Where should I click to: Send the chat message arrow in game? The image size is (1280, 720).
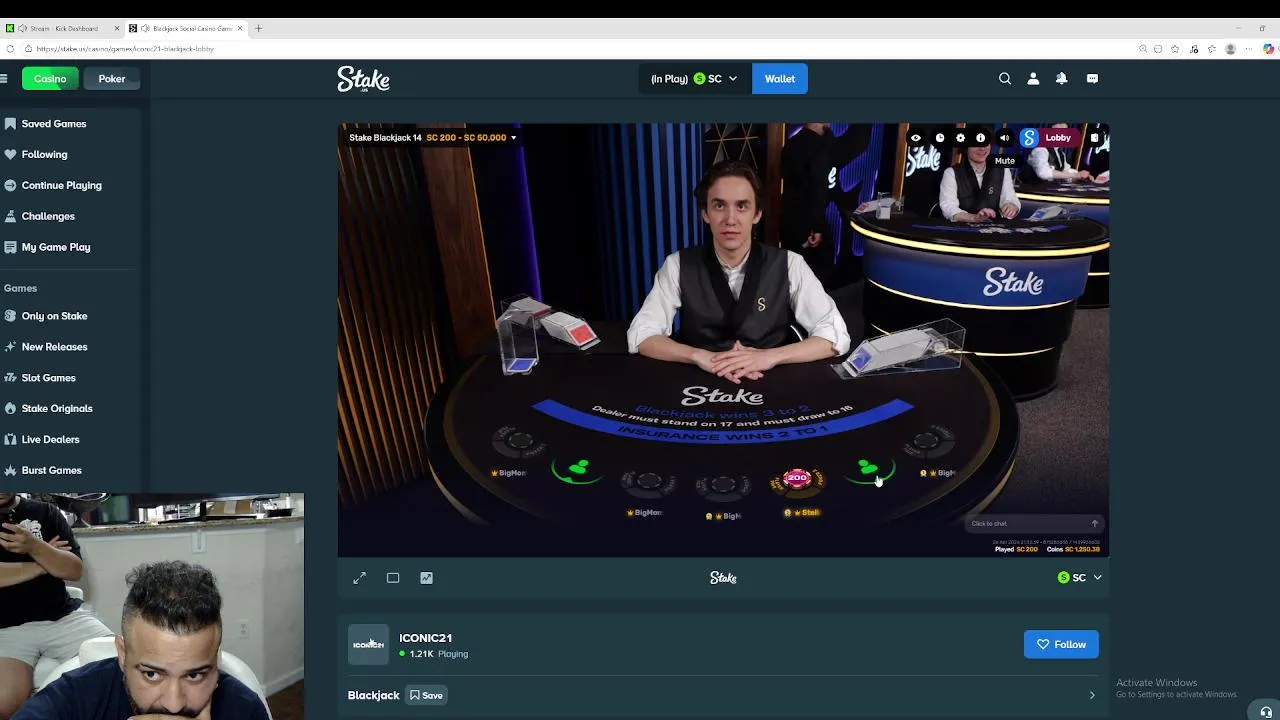click(x=1094, y=524)
